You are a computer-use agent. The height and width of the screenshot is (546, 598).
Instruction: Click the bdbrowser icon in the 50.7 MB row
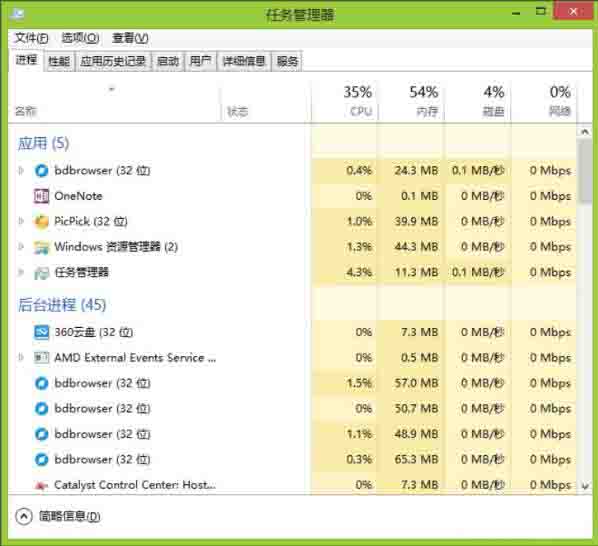point(41,409)
